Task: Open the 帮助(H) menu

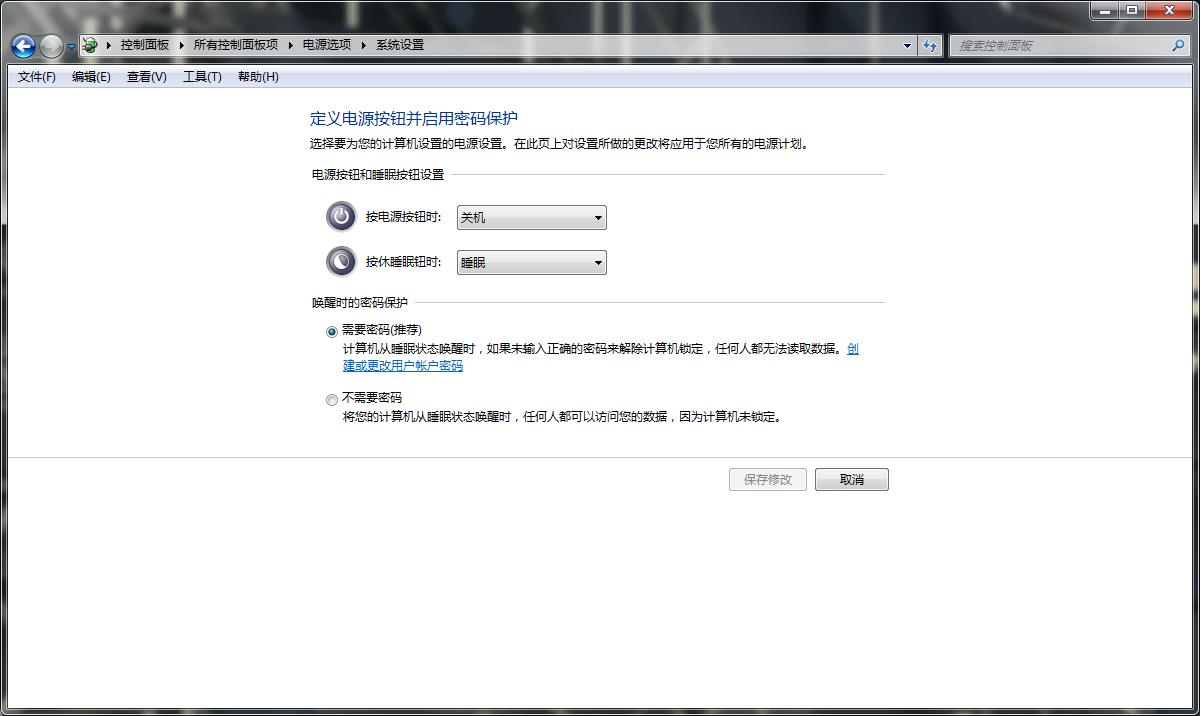Action: point(258,77)
